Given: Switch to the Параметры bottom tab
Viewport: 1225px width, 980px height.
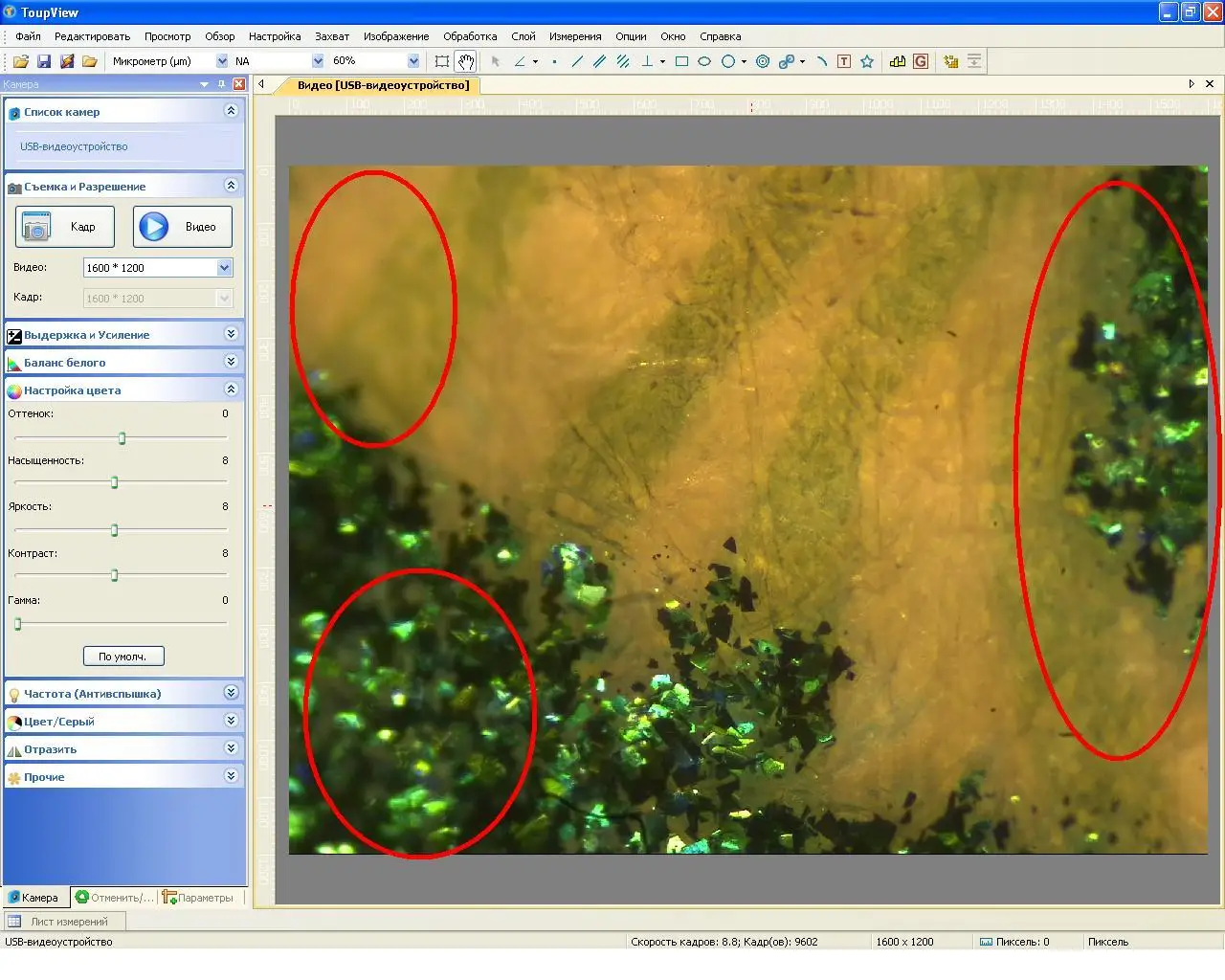Looking at the screenshot, I should tap(198, 897).
